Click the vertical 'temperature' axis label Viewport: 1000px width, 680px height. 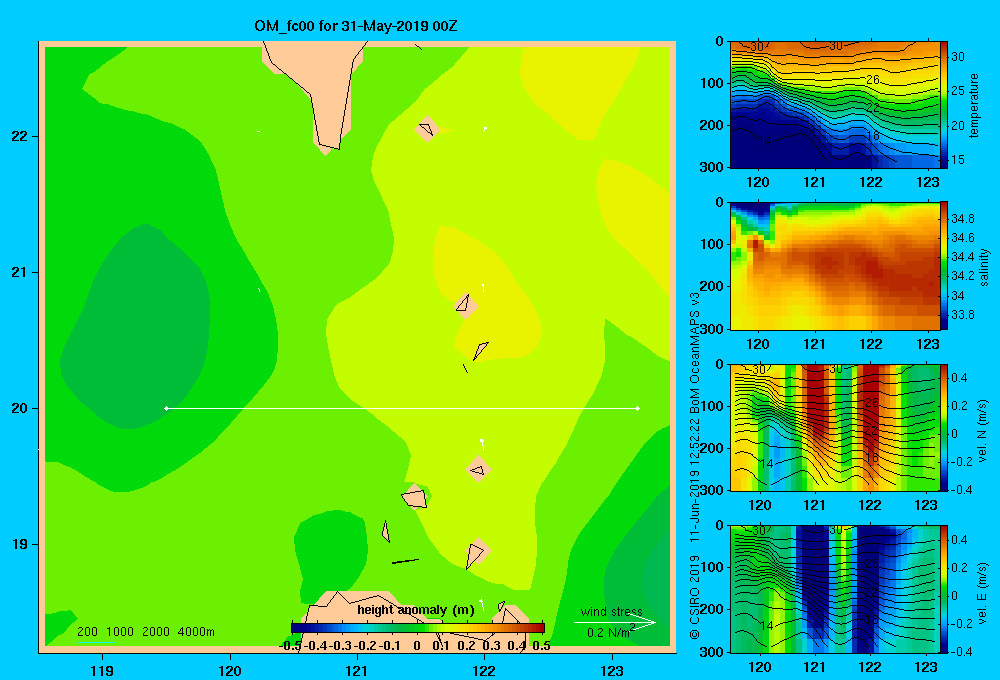tap(974, 105)
